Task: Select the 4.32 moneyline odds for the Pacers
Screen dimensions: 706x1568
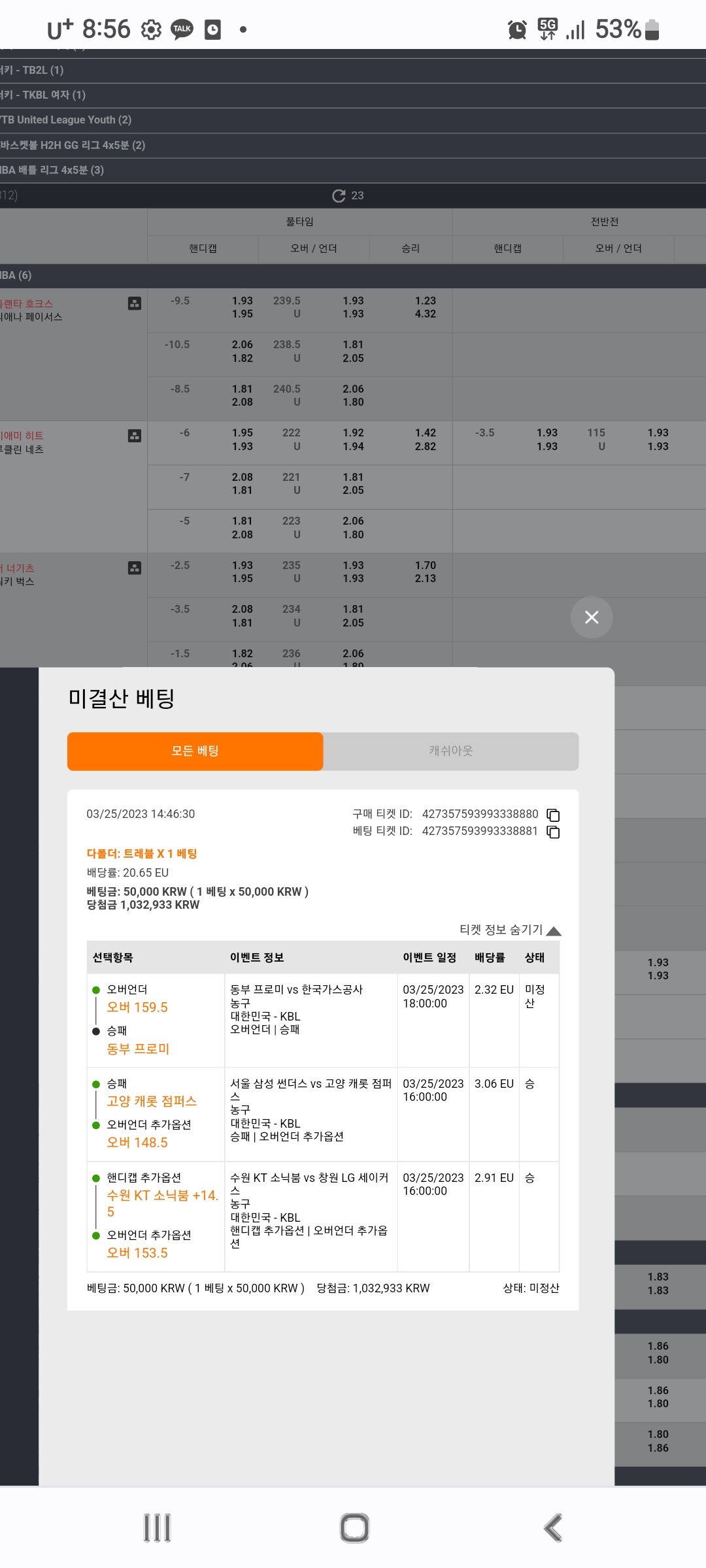Action: [426, 314]
